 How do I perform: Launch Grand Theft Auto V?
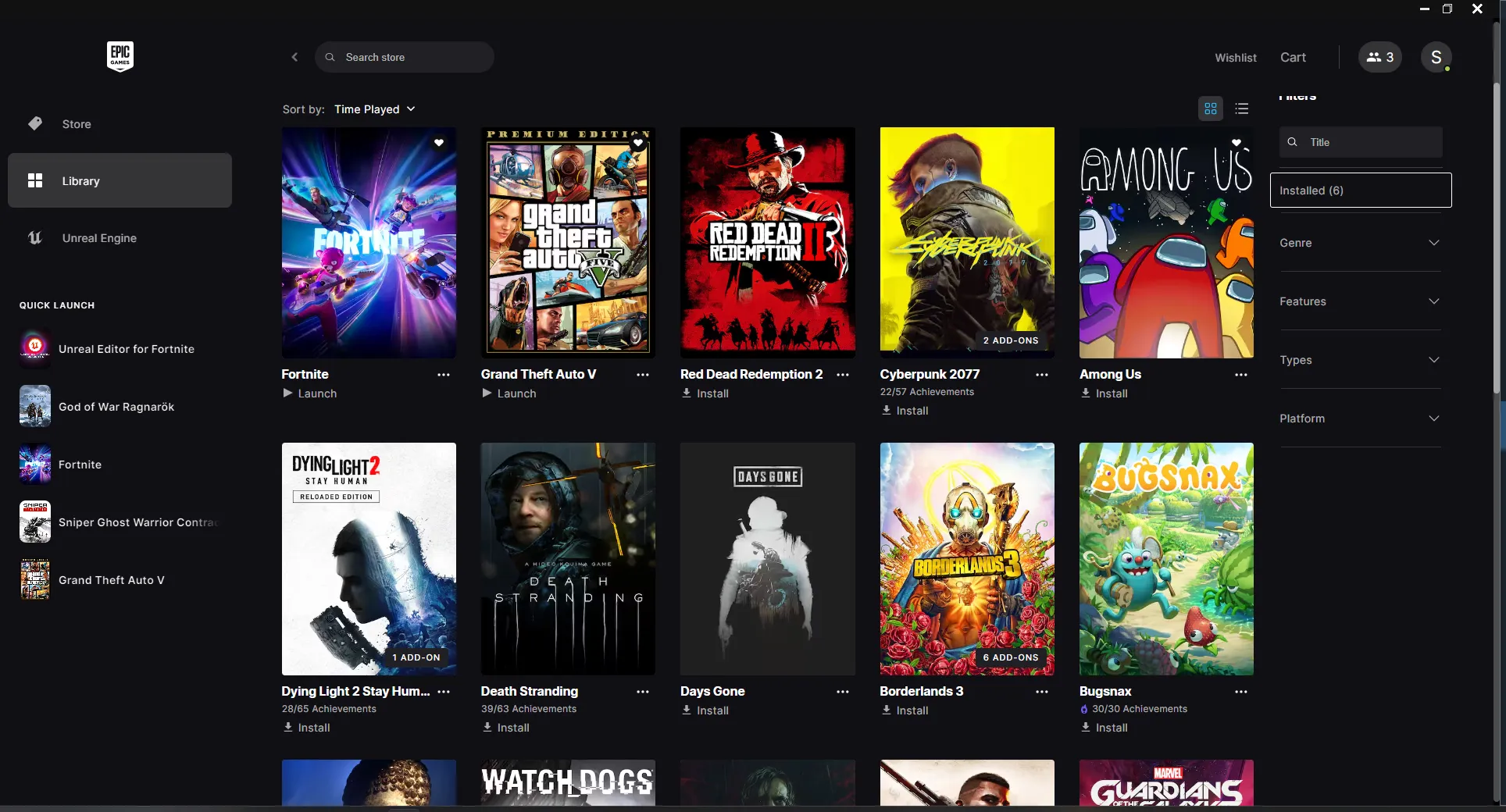[x=509, y=394]
